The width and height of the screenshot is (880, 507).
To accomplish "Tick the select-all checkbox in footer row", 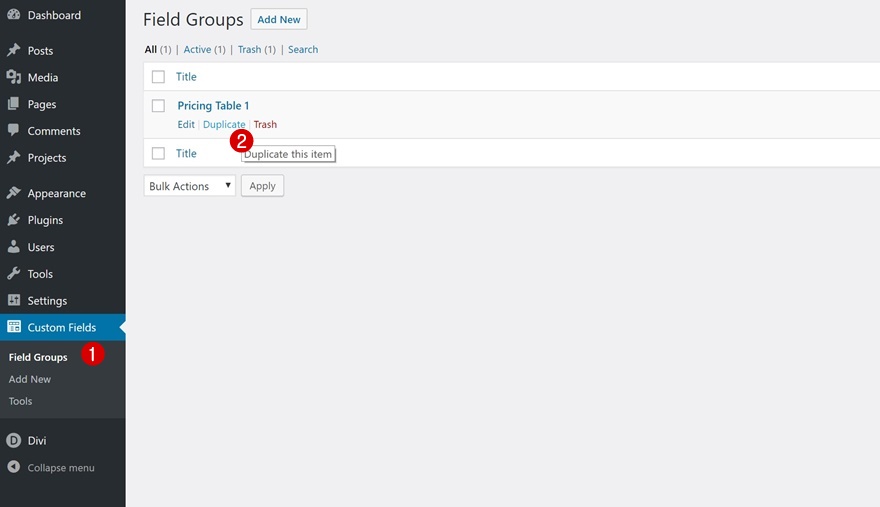I will pos(158,153).
